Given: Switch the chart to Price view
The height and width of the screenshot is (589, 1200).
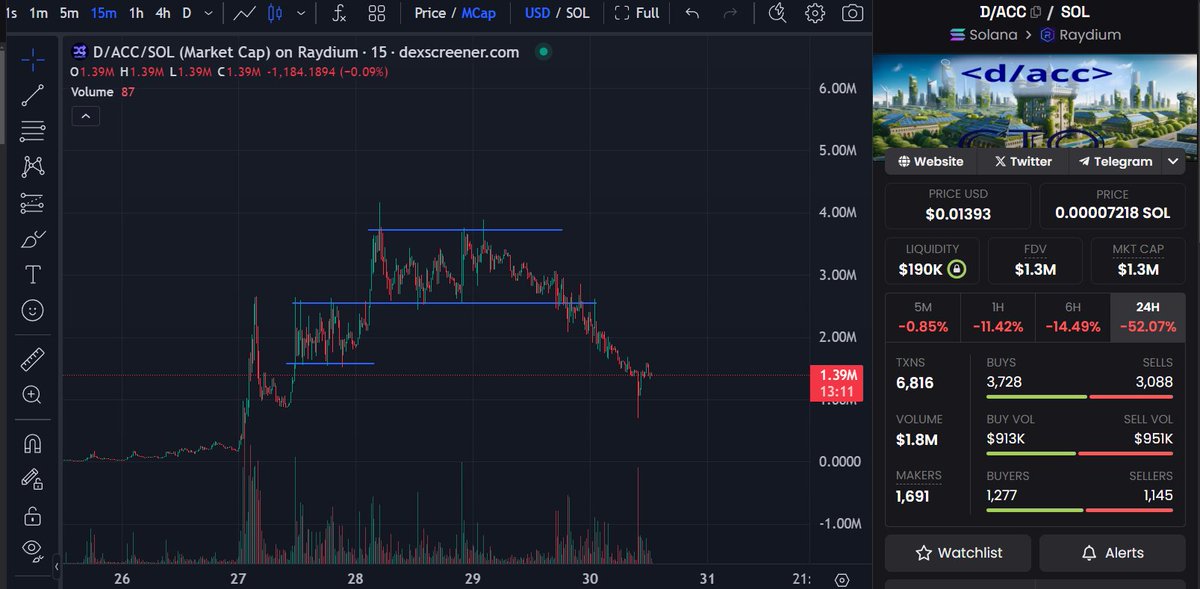Looking at the screenshot, I should point(430,13).
